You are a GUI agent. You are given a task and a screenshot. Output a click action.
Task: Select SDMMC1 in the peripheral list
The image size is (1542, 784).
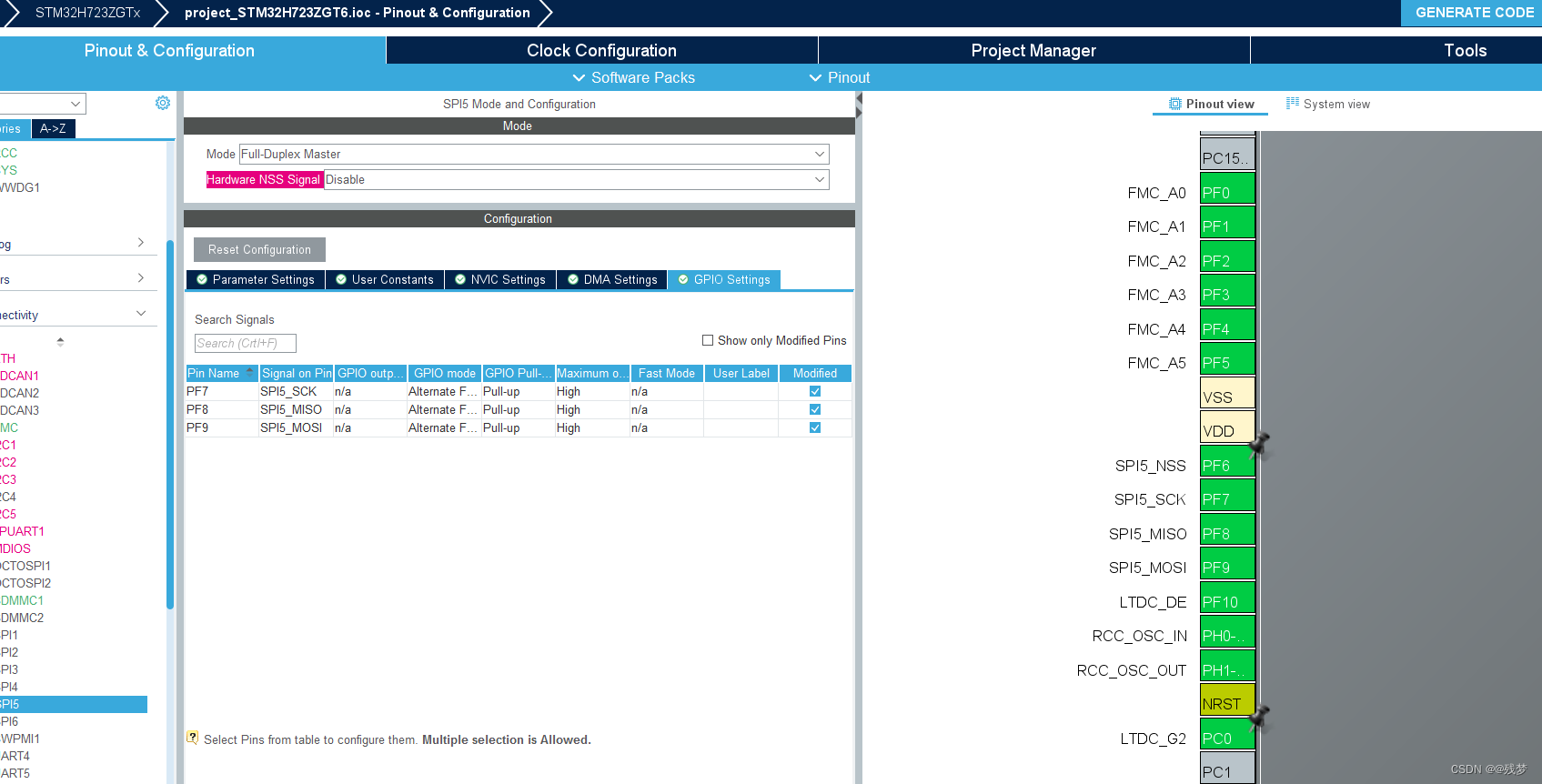(x=22, y=600)
